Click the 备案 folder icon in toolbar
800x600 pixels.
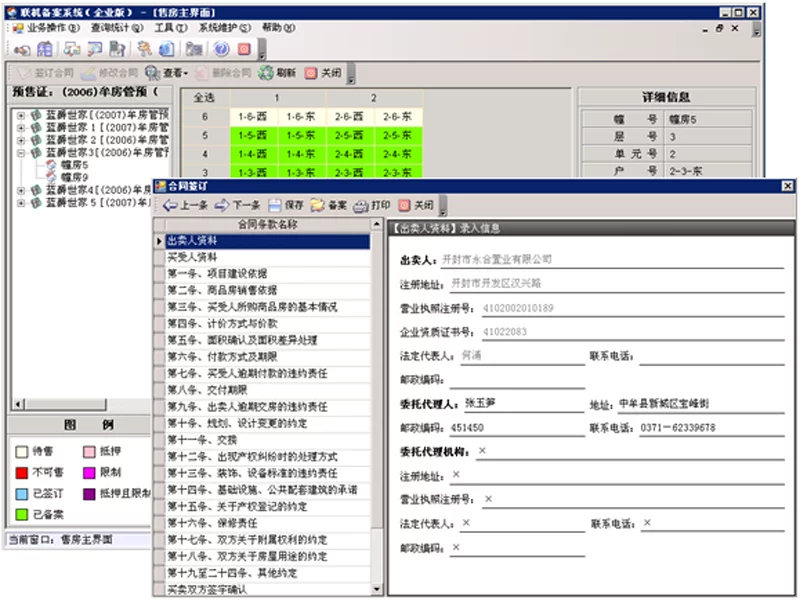[317, 205]
